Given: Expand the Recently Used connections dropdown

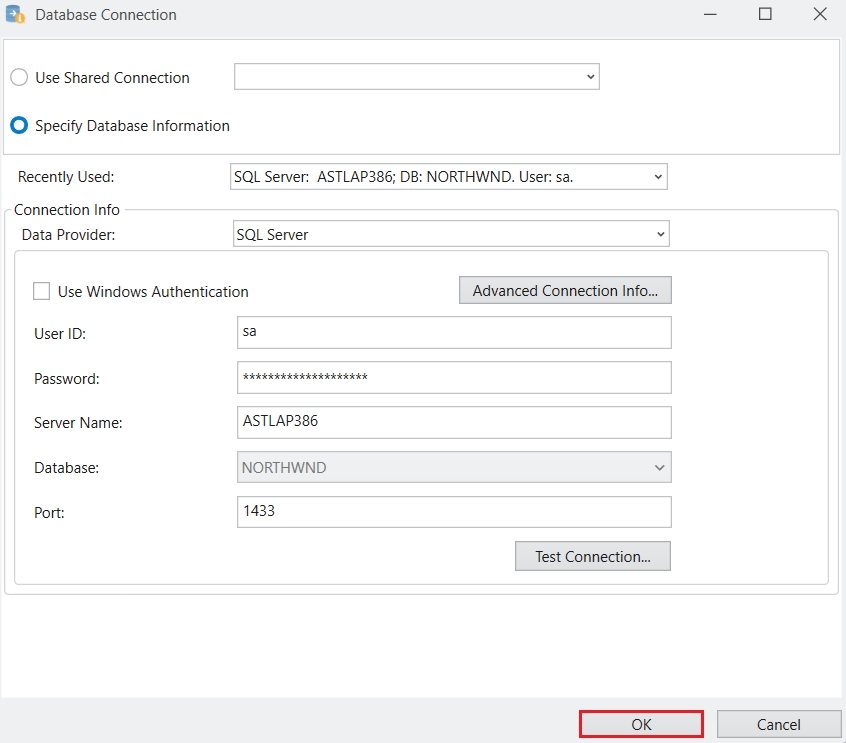Looking at the screenshot, I should 448,177.
